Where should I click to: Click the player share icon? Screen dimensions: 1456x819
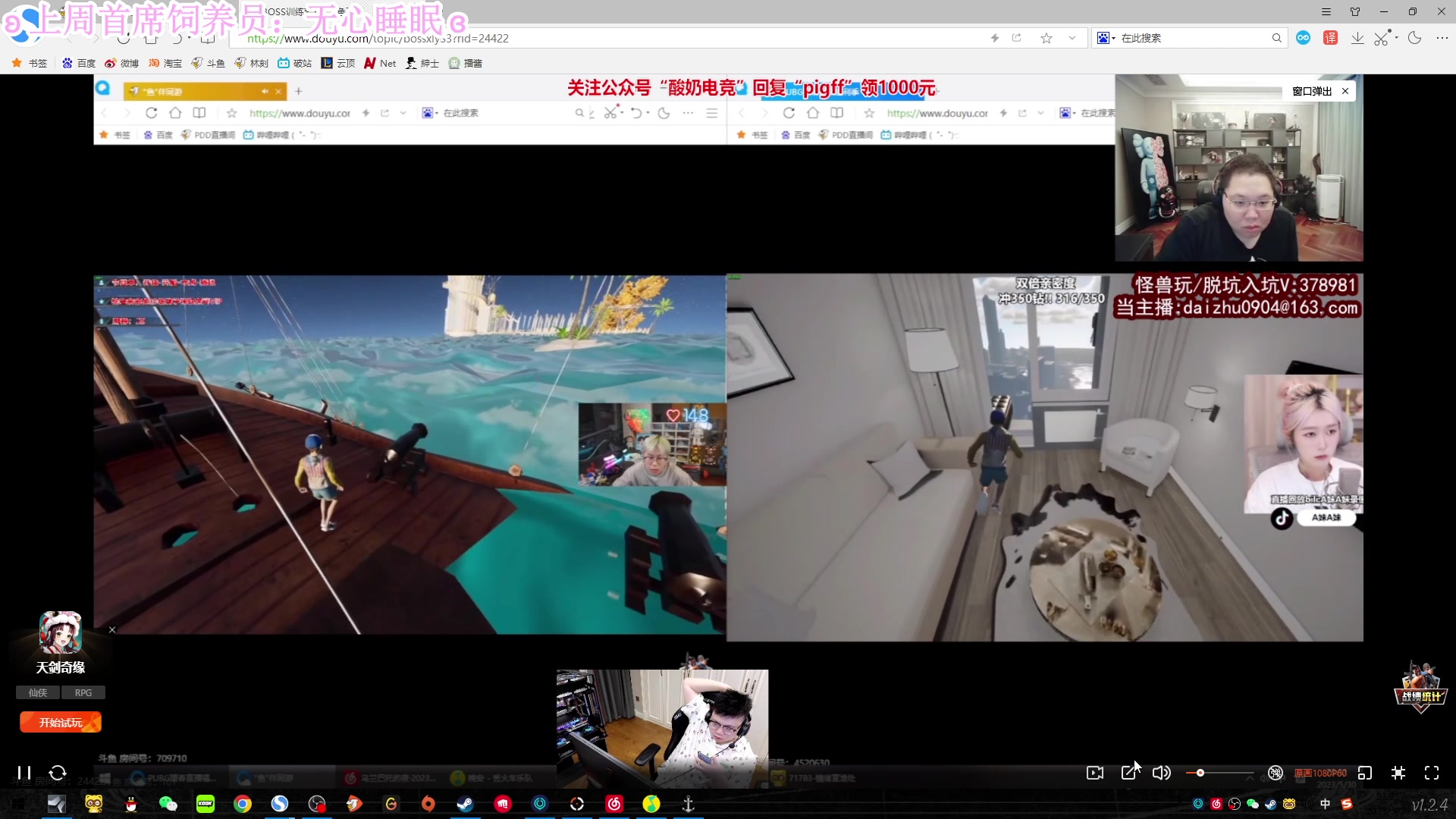[1129, 772]
